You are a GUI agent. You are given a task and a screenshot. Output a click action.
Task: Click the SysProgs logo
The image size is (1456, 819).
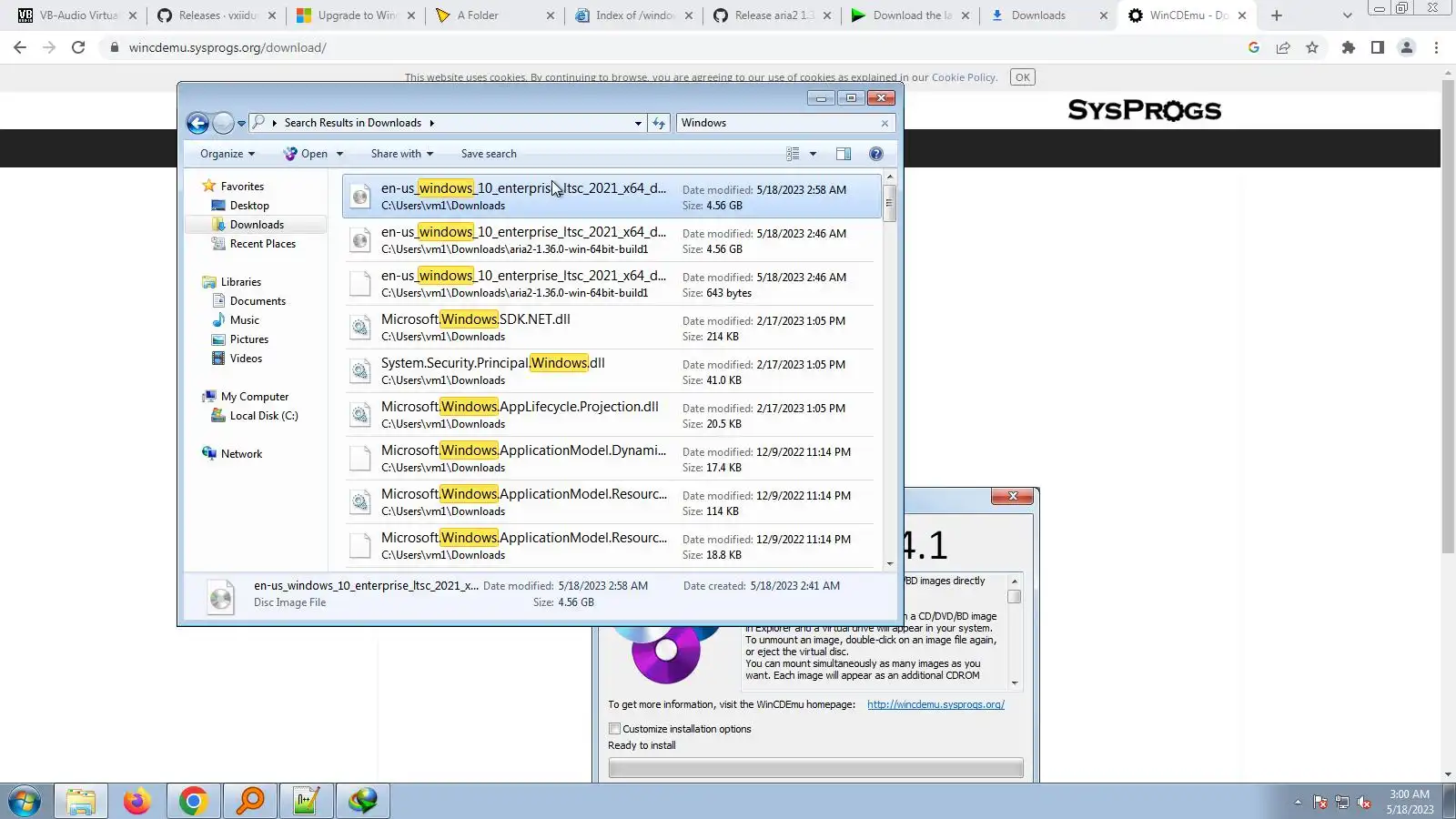tap(1145, 110)
